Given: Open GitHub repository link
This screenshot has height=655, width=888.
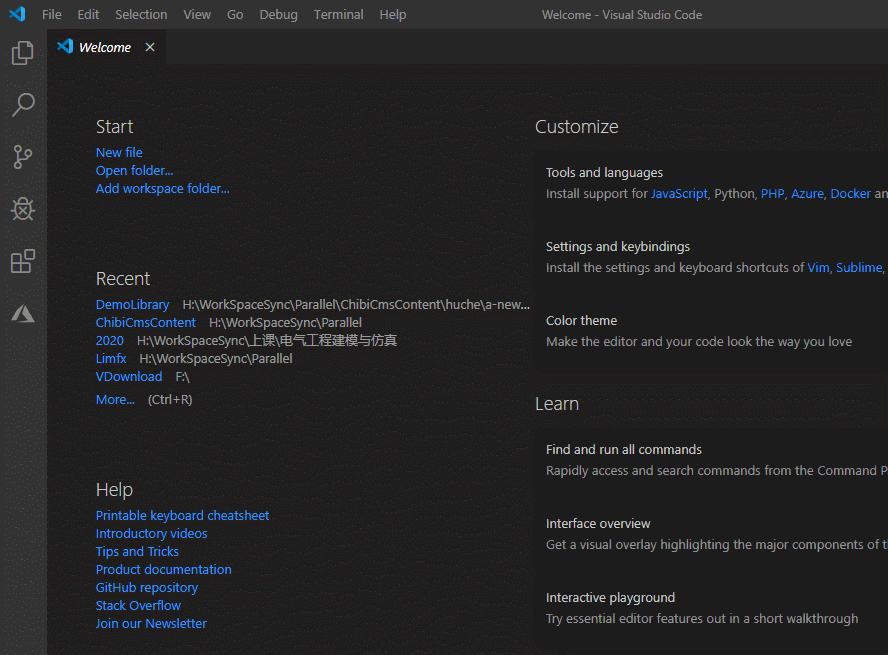Looking at the screenshot, I should tap(147, 588).
